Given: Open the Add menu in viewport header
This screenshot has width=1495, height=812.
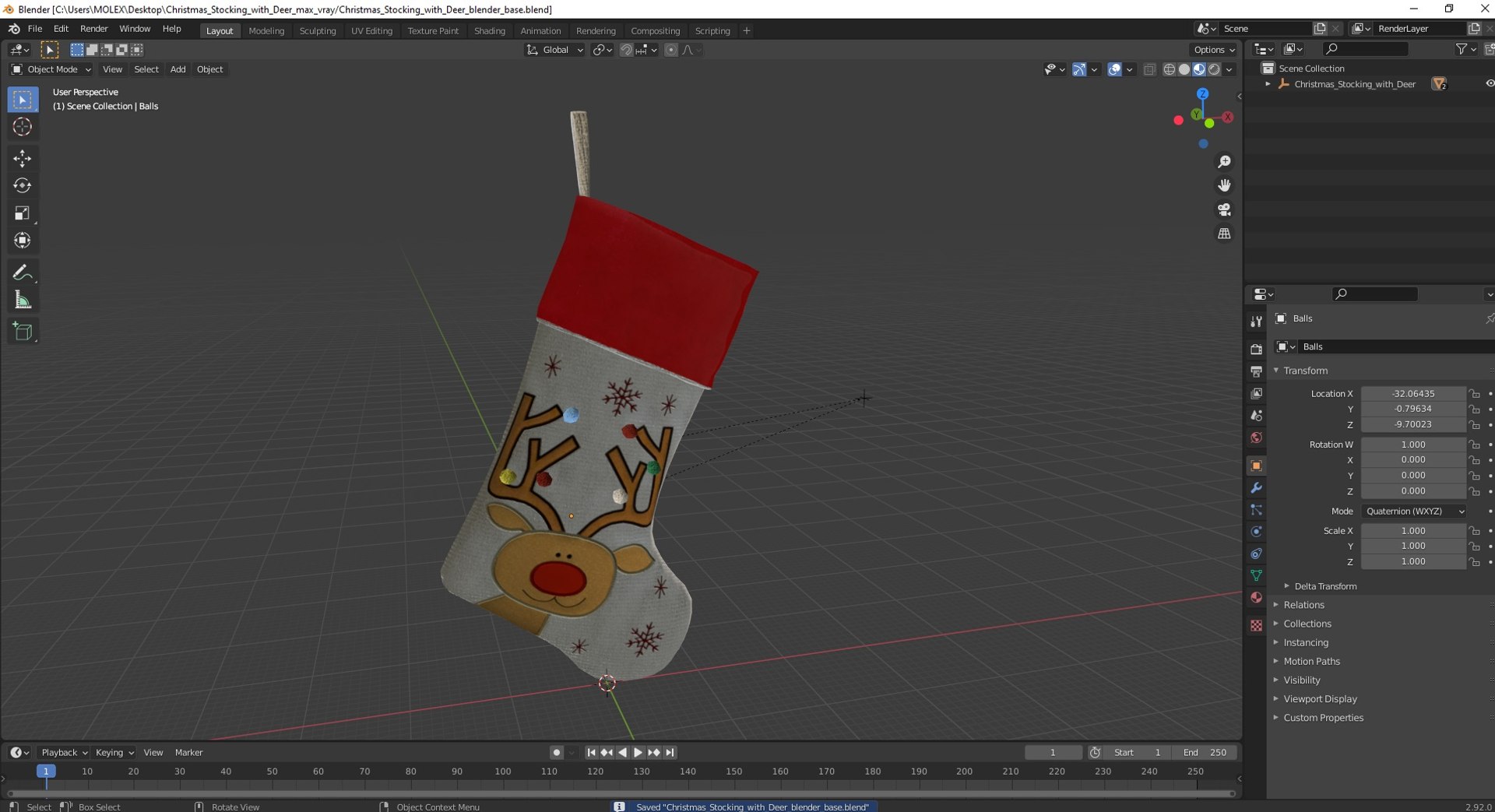Looking at the screenshot, I should pyautogui.click(x=178, y=69).
